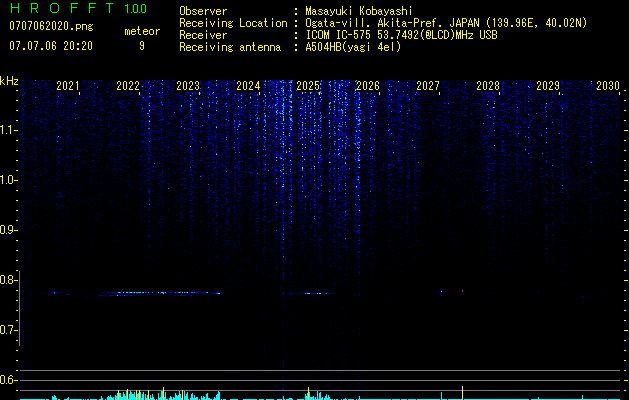Click the timestamp 07.07.06 20:20
The width and height of the screenshot is (629, 400).
51,46
